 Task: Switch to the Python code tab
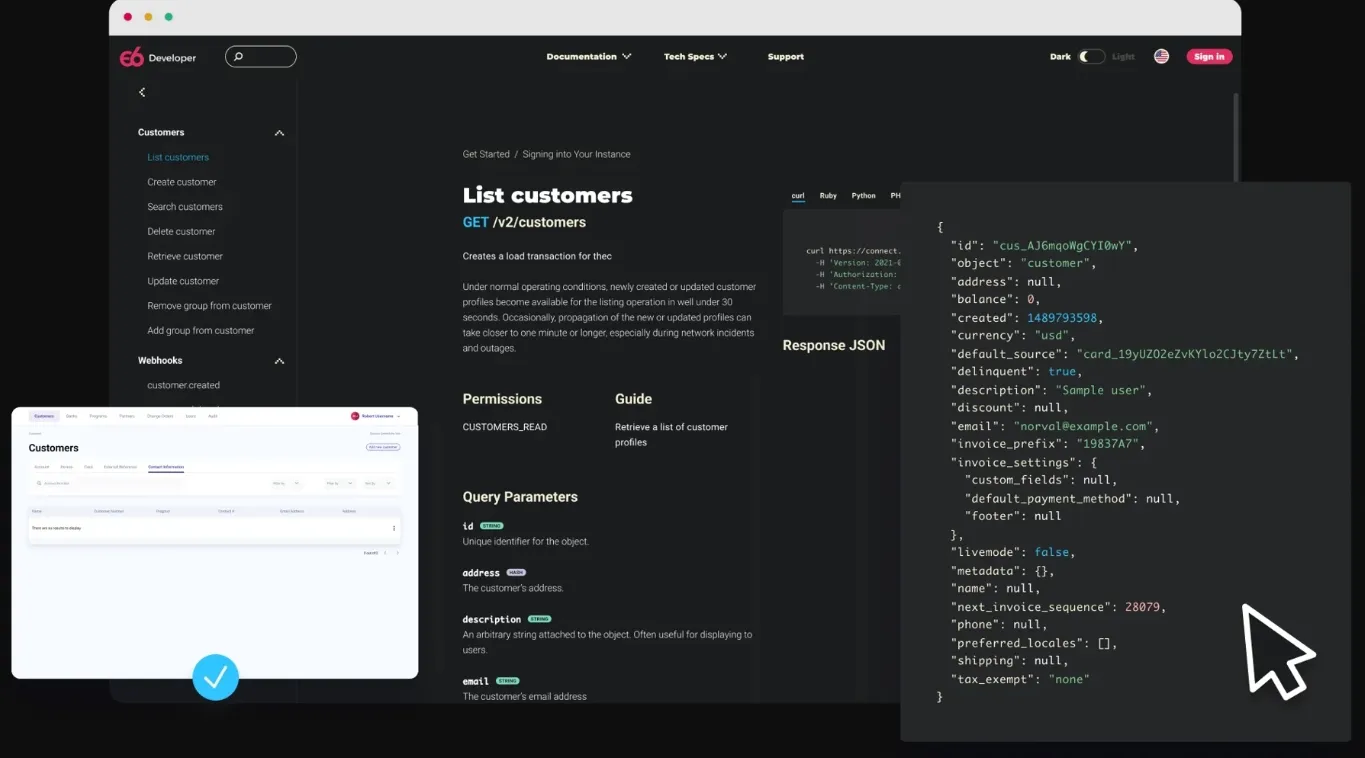(863, 196)
